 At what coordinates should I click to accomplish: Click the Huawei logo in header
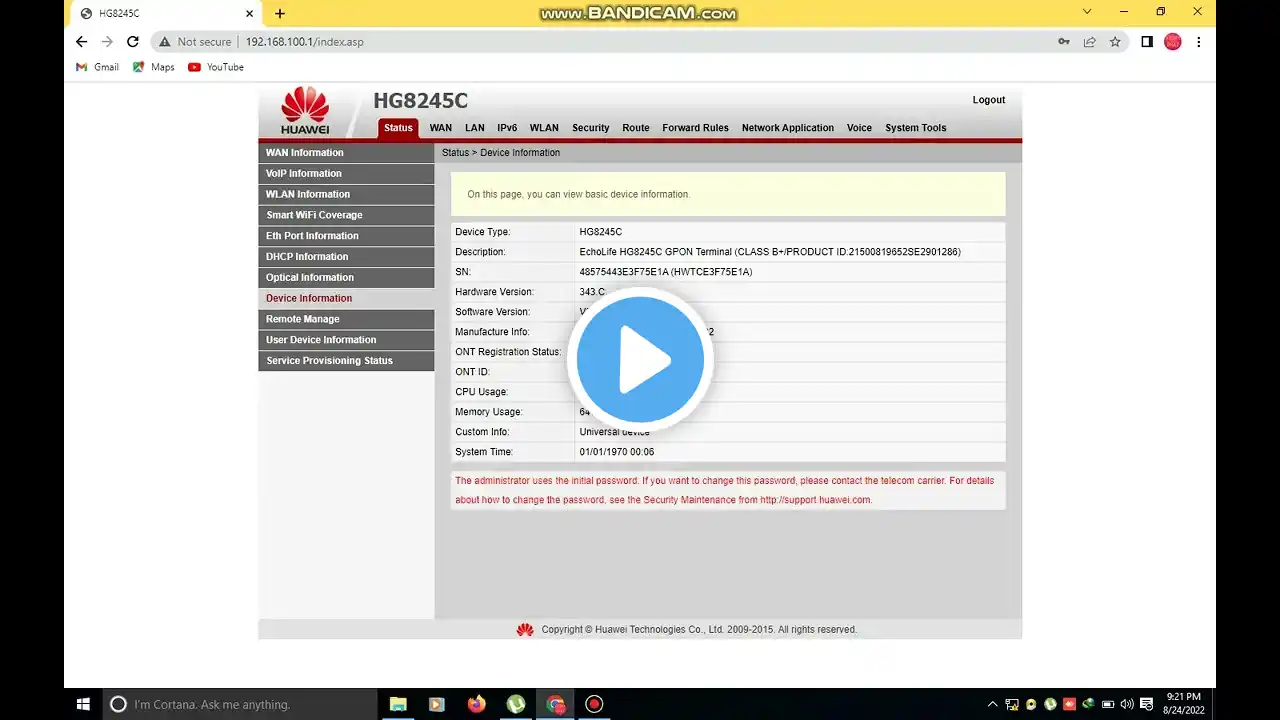pos(305,110)
